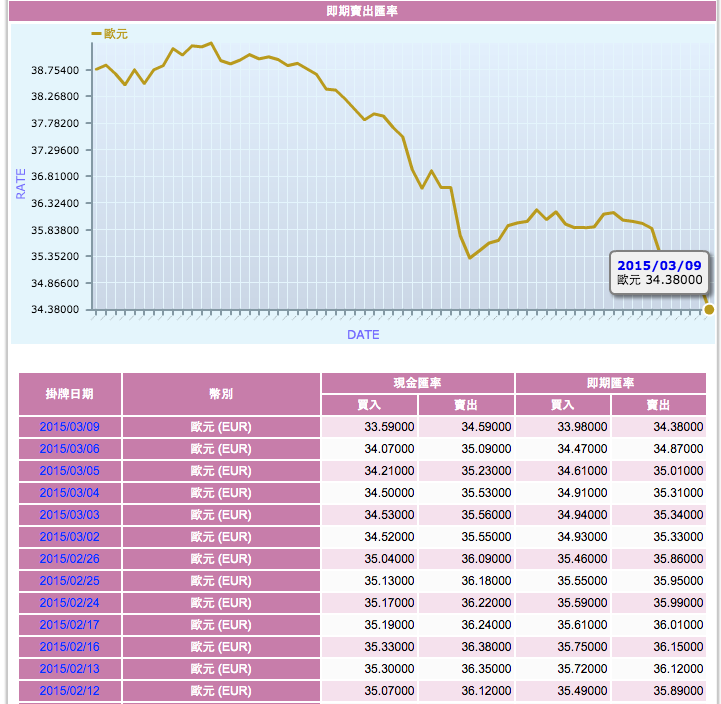Click the DATE axis label
Image resolution: width=721 pixels, height=704 pixels.
[363, 335]
